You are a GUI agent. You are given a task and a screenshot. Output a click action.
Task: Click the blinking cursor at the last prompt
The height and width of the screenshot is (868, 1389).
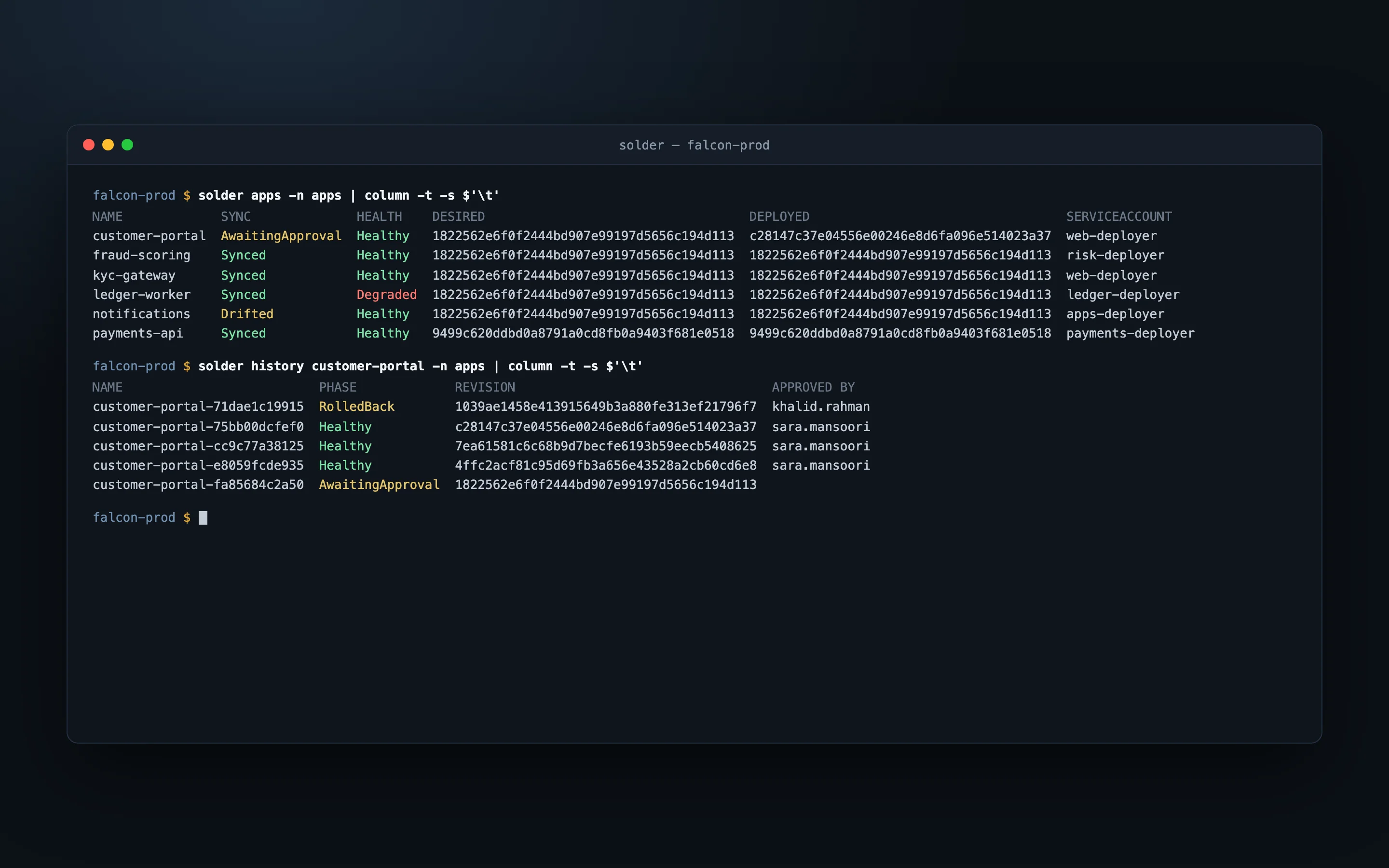pyautogui.click(x=203, y=518)
